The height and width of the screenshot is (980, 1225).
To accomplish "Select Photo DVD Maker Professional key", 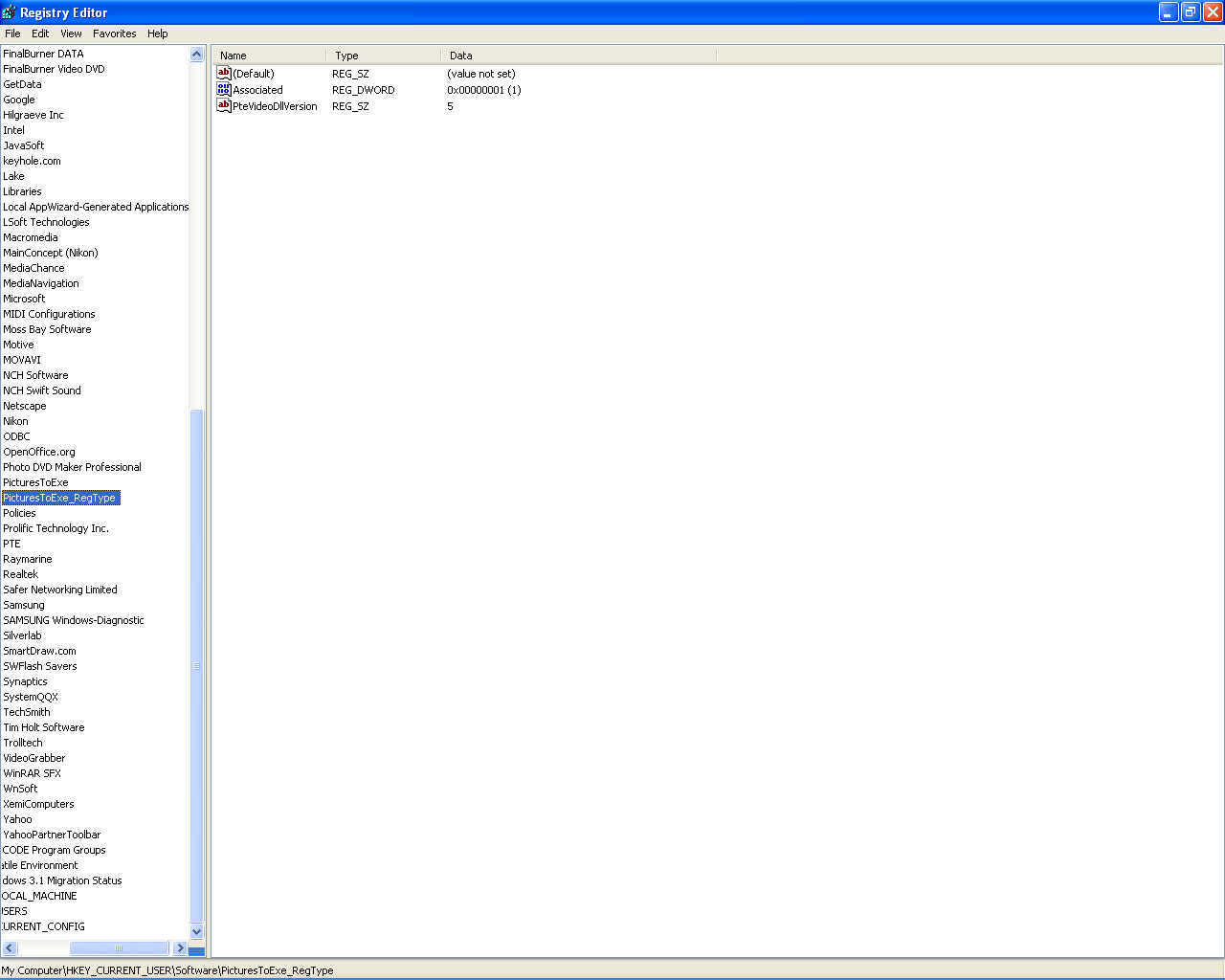I will pos(72,467).
